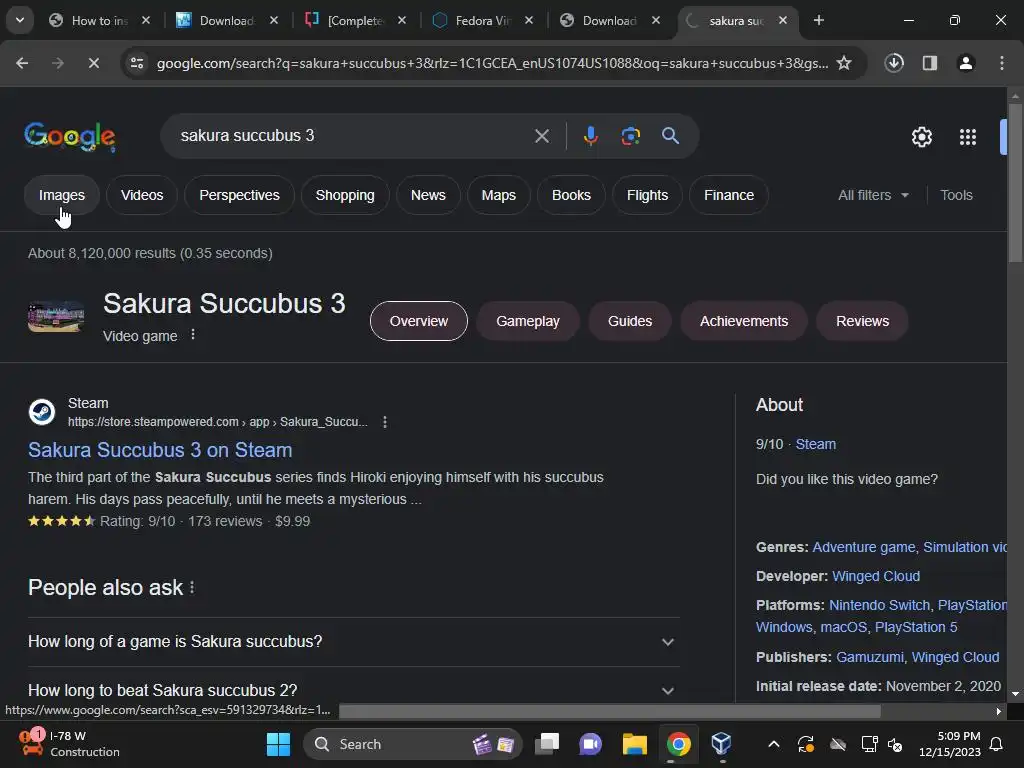Image resolution: width=1024 pixels, height=768 pixels.
Task: Open a new browser tab
Action: click(818, 20)
